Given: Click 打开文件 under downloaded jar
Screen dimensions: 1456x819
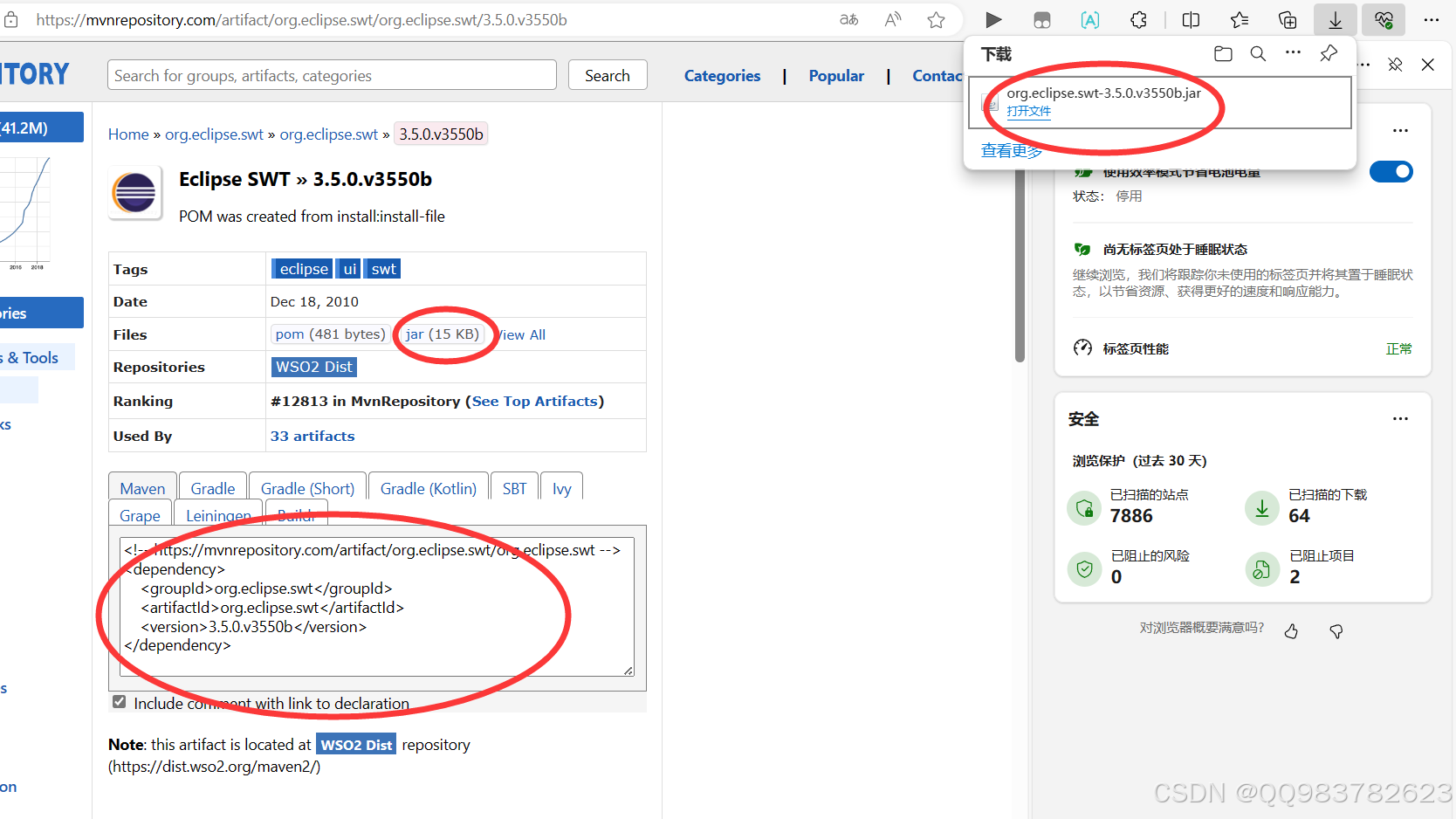Looking at the screenshot, I should [x=1028, y=111].
